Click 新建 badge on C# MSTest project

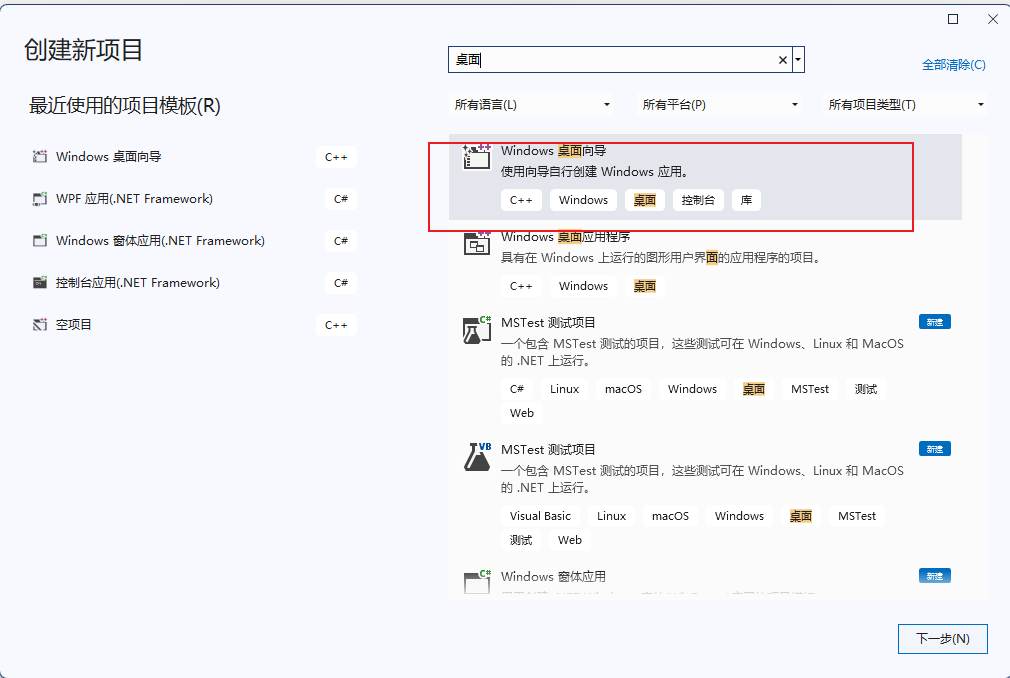(x=935, y=322)
